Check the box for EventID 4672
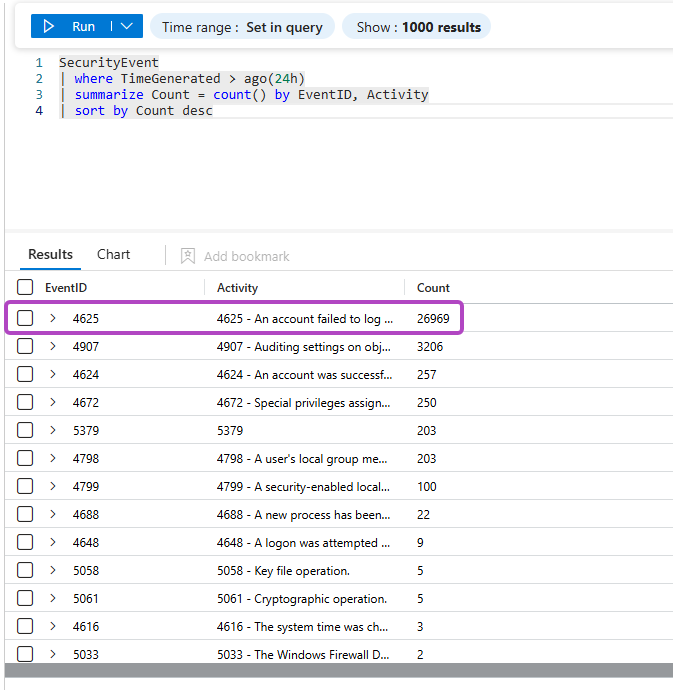Screen dimensions: 673x690 tap(25, 402)
